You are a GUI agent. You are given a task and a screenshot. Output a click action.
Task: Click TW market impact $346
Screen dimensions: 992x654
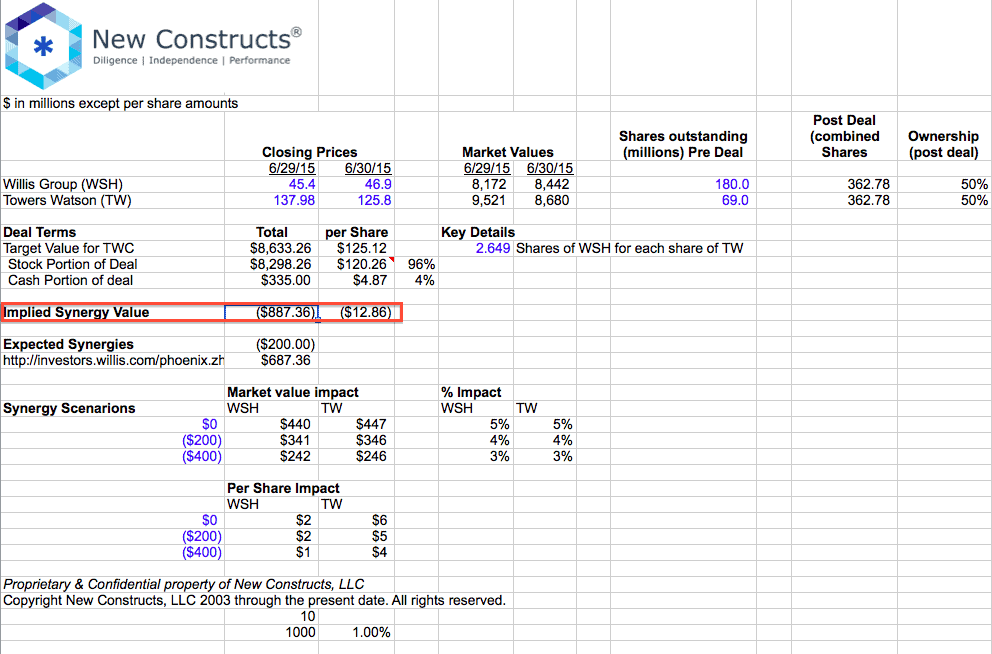click(x=371, y=440)
